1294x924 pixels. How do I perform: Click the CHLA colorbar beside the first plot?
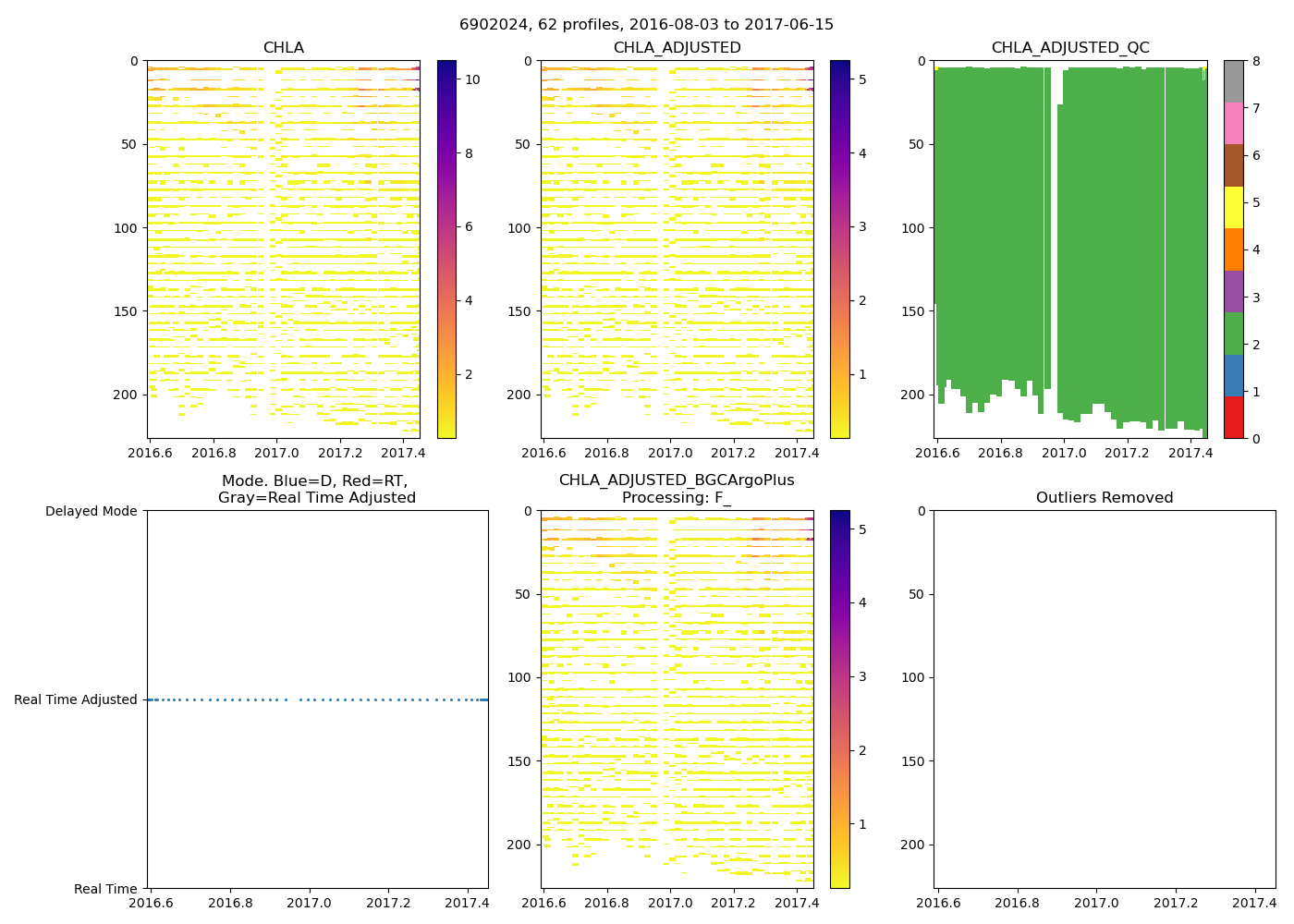(446, 249)
